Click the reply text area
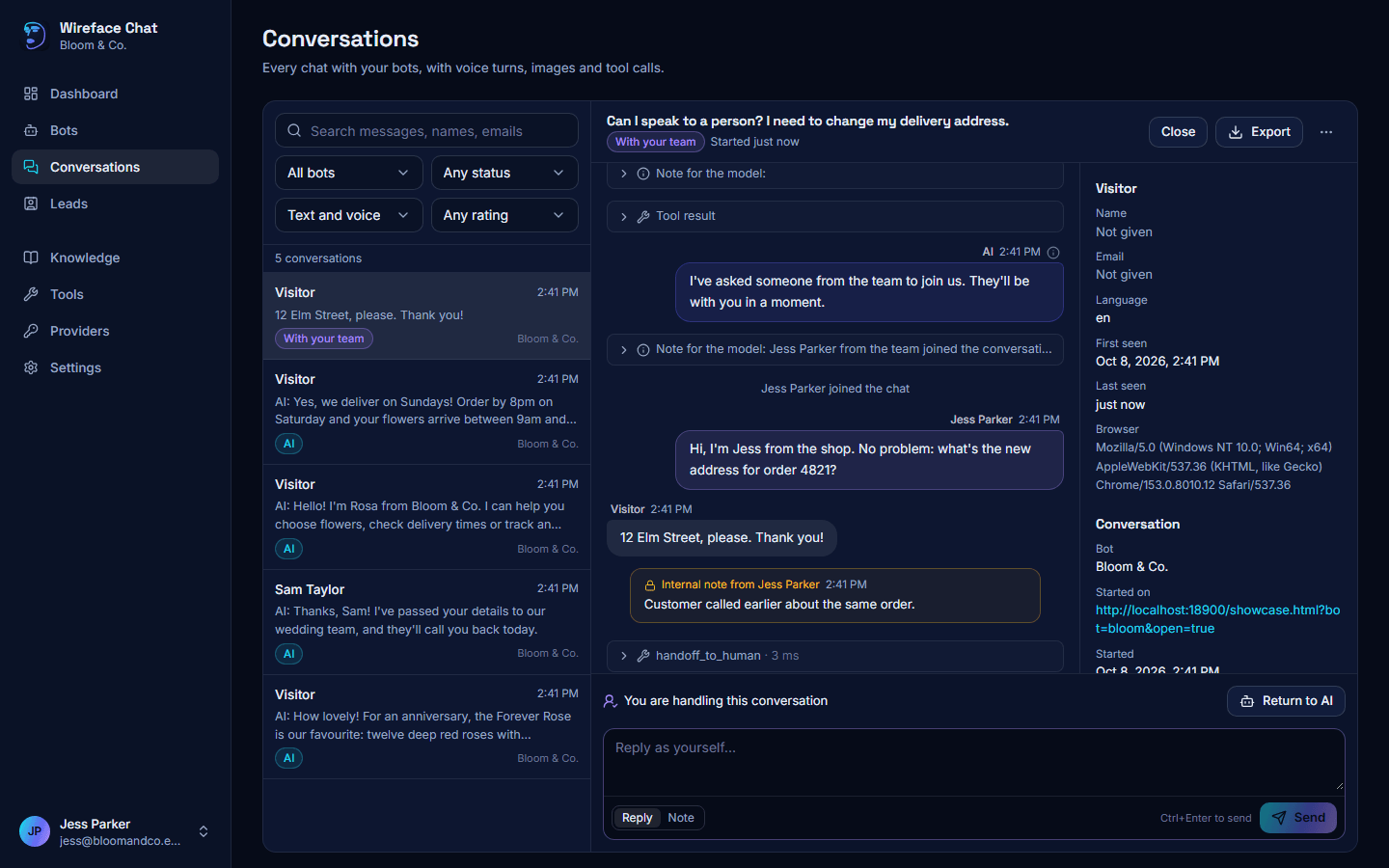1389x868 pixels. (974, 762)
